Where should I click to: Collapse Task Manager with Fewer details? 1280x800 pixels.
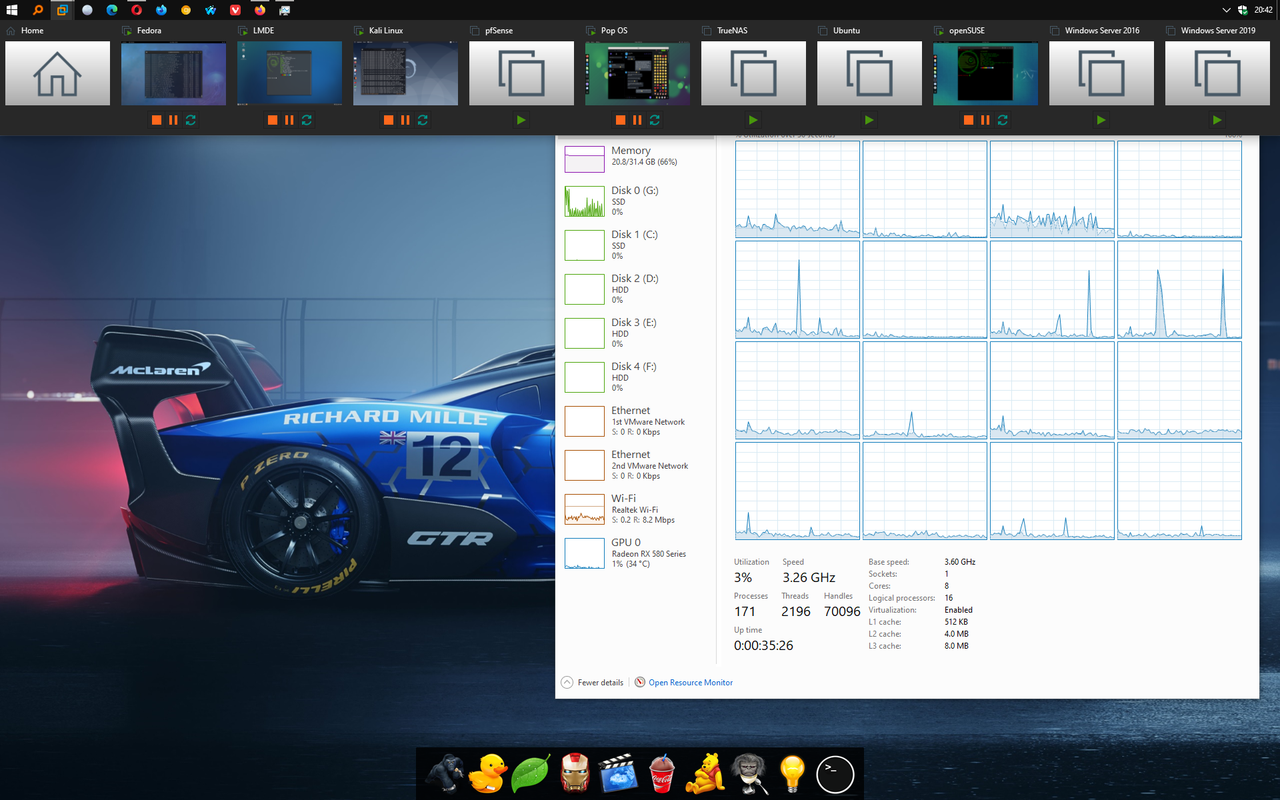(x=592, y=682)
